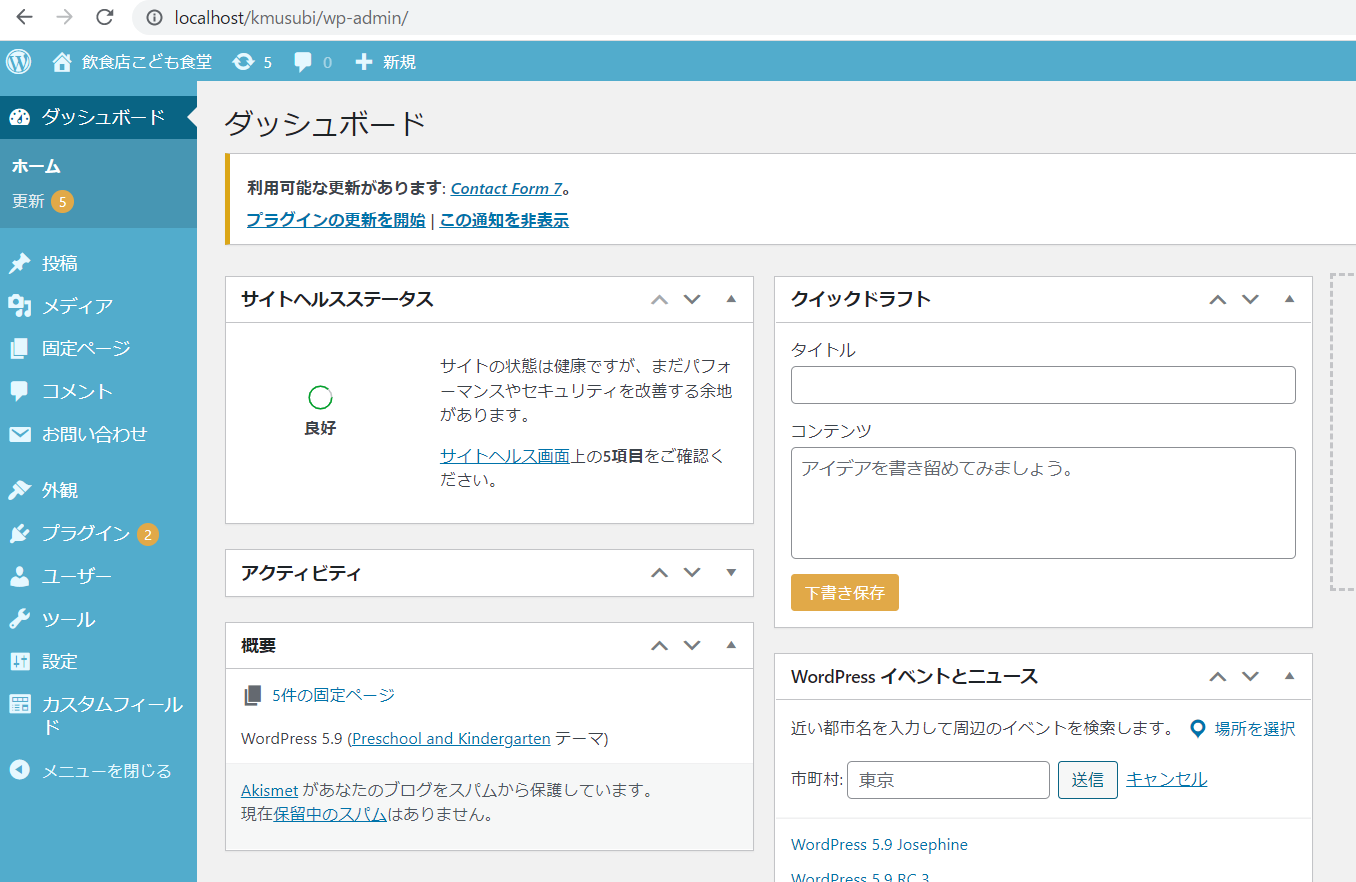The height and width of the screenshot is (882, 1356).
Task: Open the updates icon in admin bar
Action: (243, 62)
